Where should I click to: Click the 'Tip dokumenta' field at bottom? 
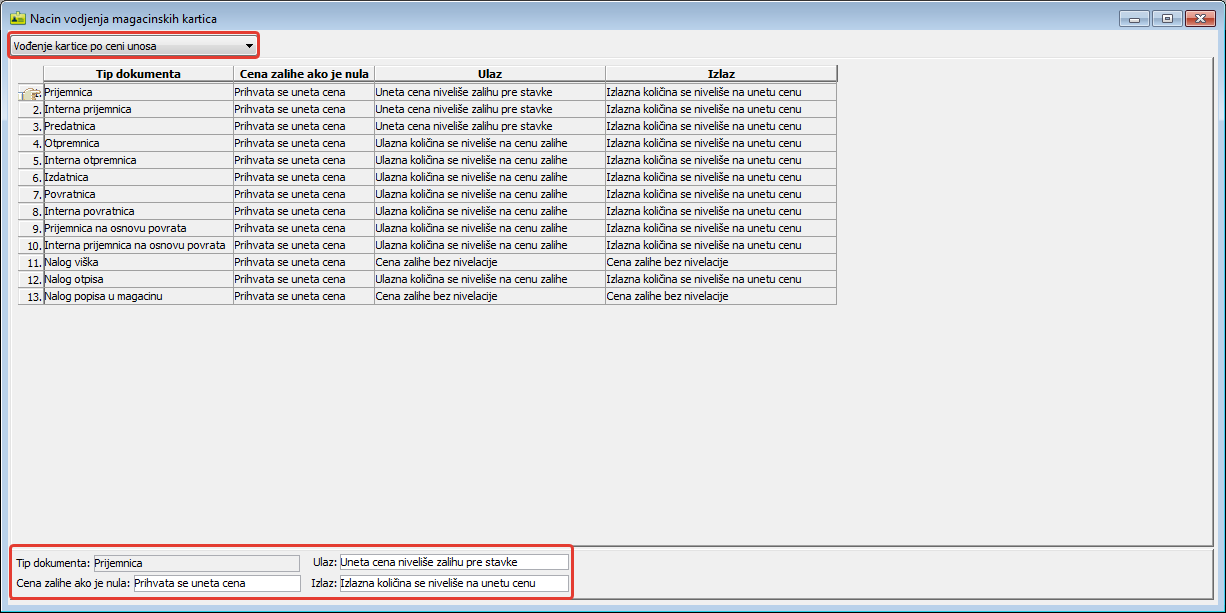(x=196, y=563)
